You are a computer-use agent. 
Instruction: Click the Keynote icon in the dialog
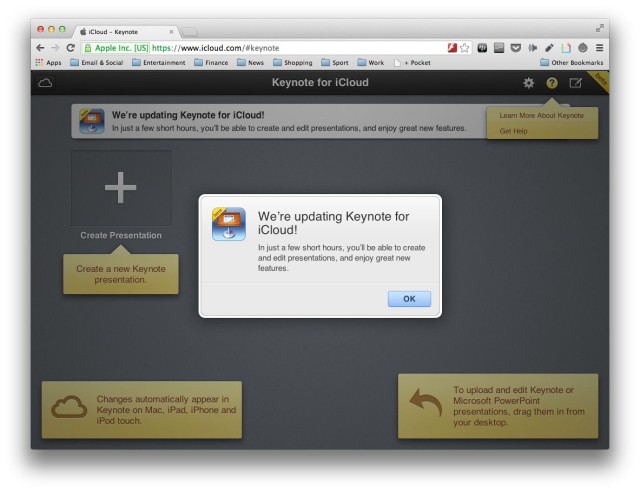229,224
